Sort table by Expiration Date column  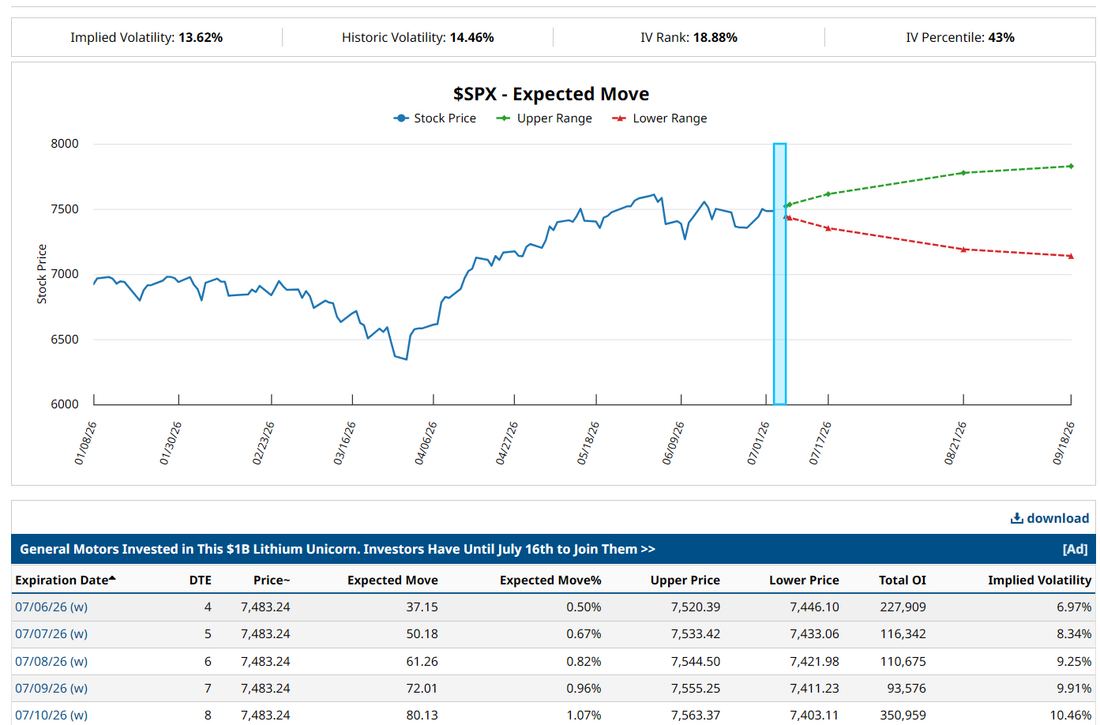point(62,580)
